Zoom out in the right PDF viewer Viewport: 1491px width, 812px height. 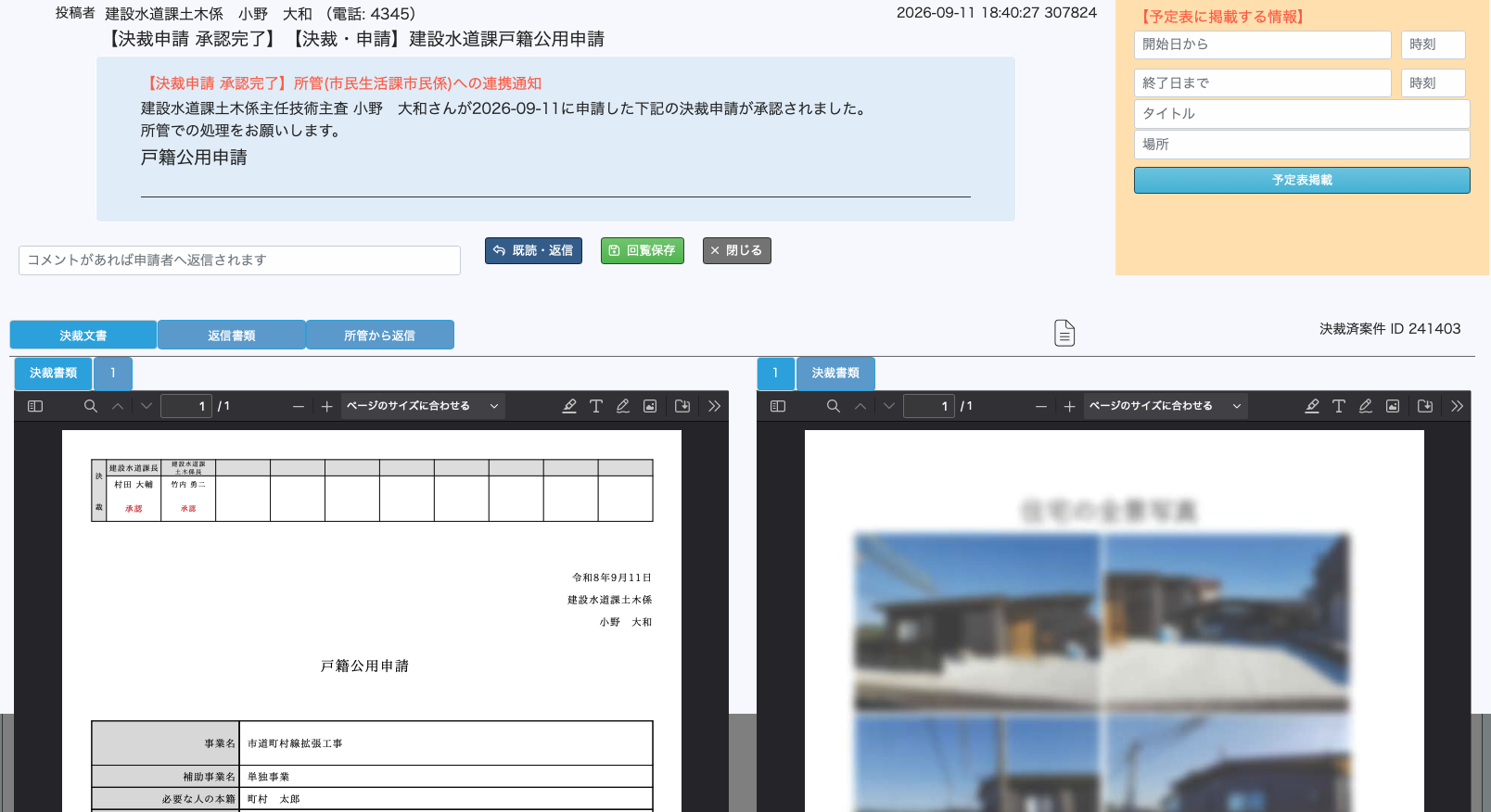1041,406
